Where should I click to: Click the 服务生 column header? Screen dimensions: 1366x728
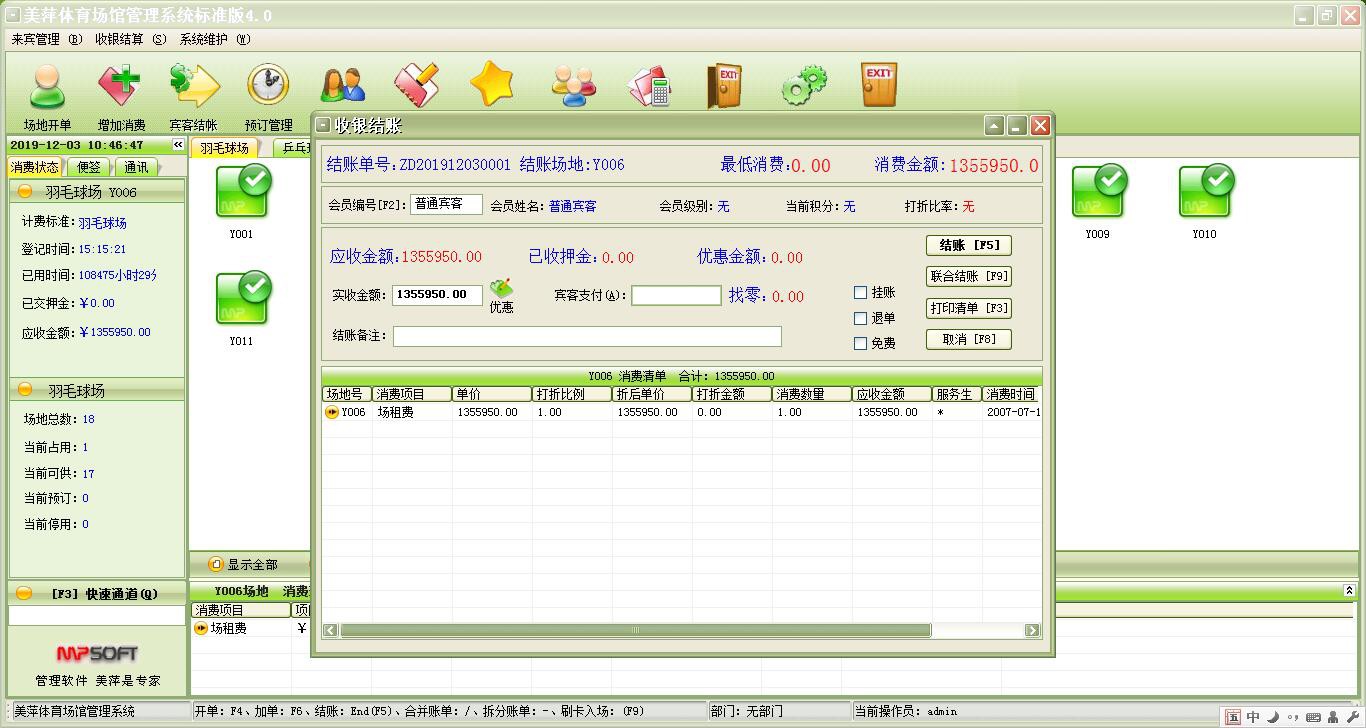(957, 395)
